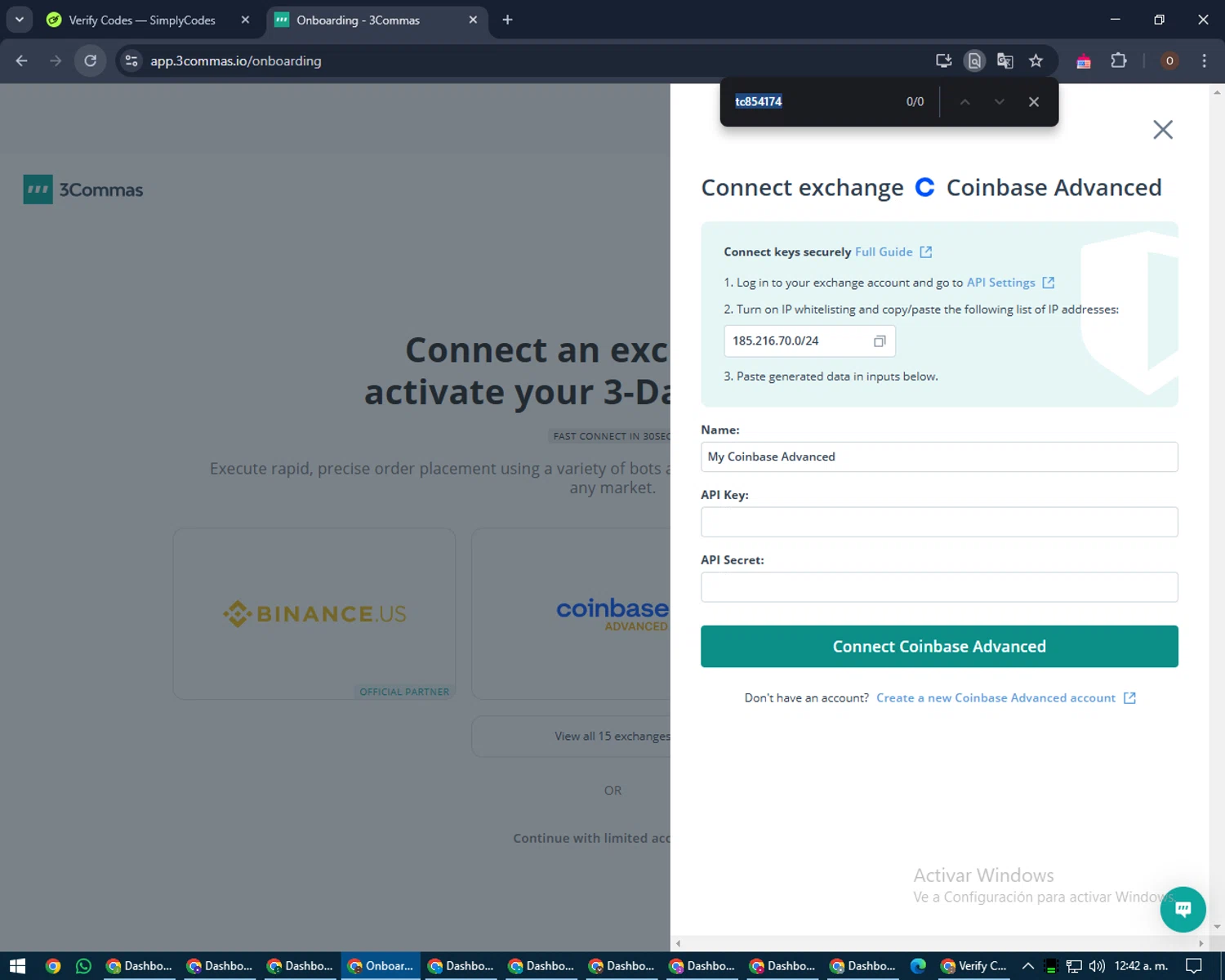Click the API Secret input field
1225x980 pixels.
pos(939,587)
